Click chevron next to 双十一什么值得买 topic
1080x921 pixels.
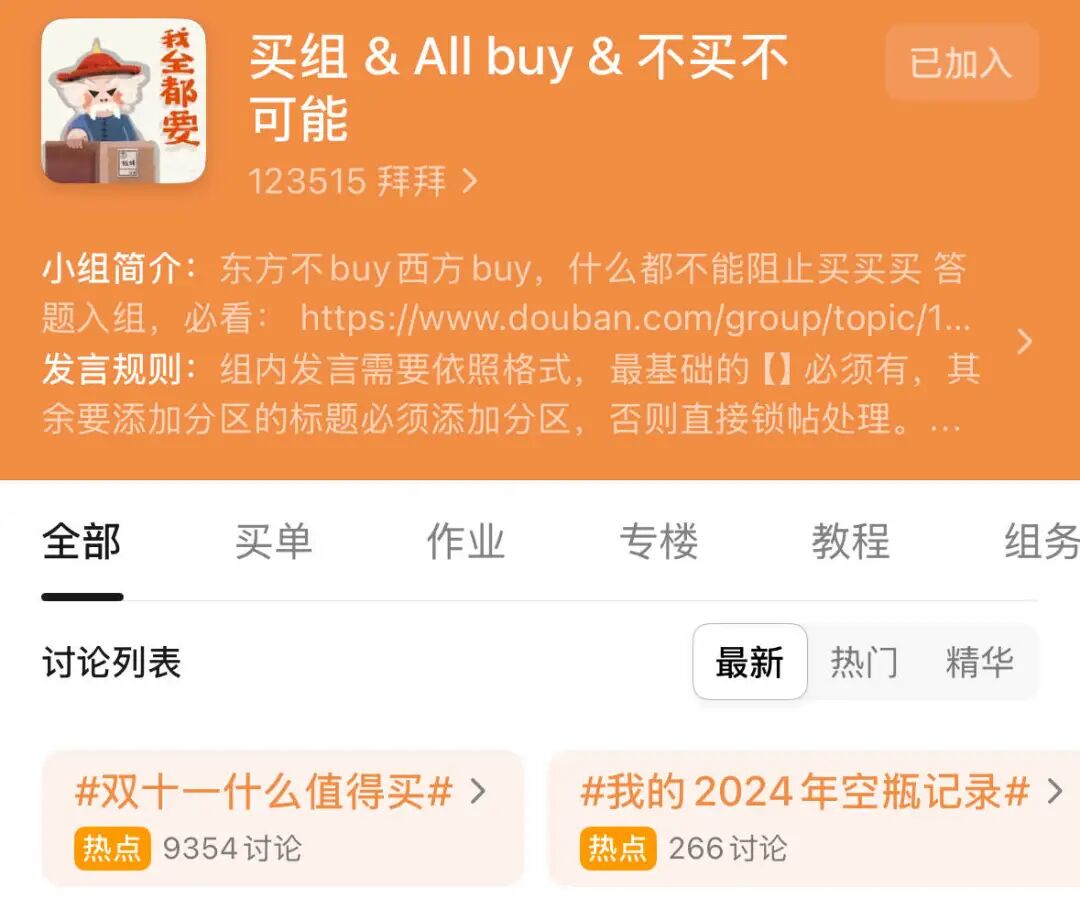point(478,791)
